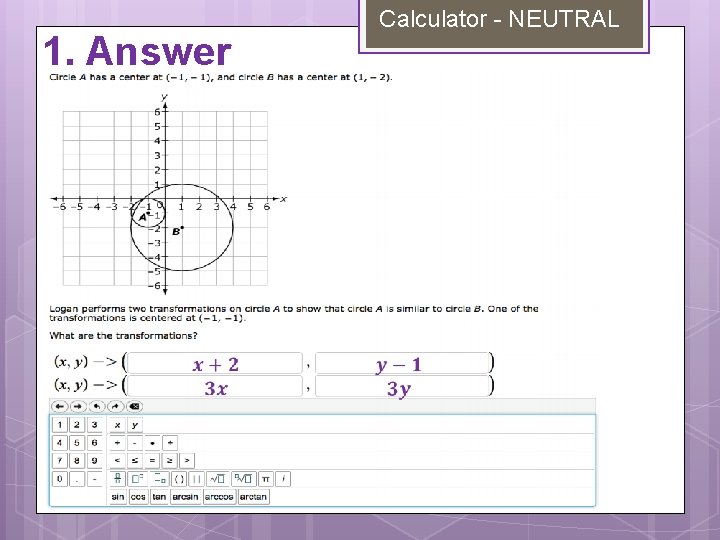Click number key 4
This screenshot has width=720, height=540.
pos(60,443)
